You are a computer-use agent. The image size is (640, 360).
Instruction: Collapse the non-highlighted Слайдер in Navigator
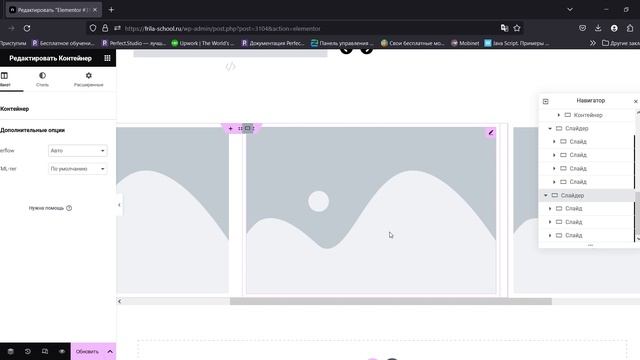coord(550,129)
